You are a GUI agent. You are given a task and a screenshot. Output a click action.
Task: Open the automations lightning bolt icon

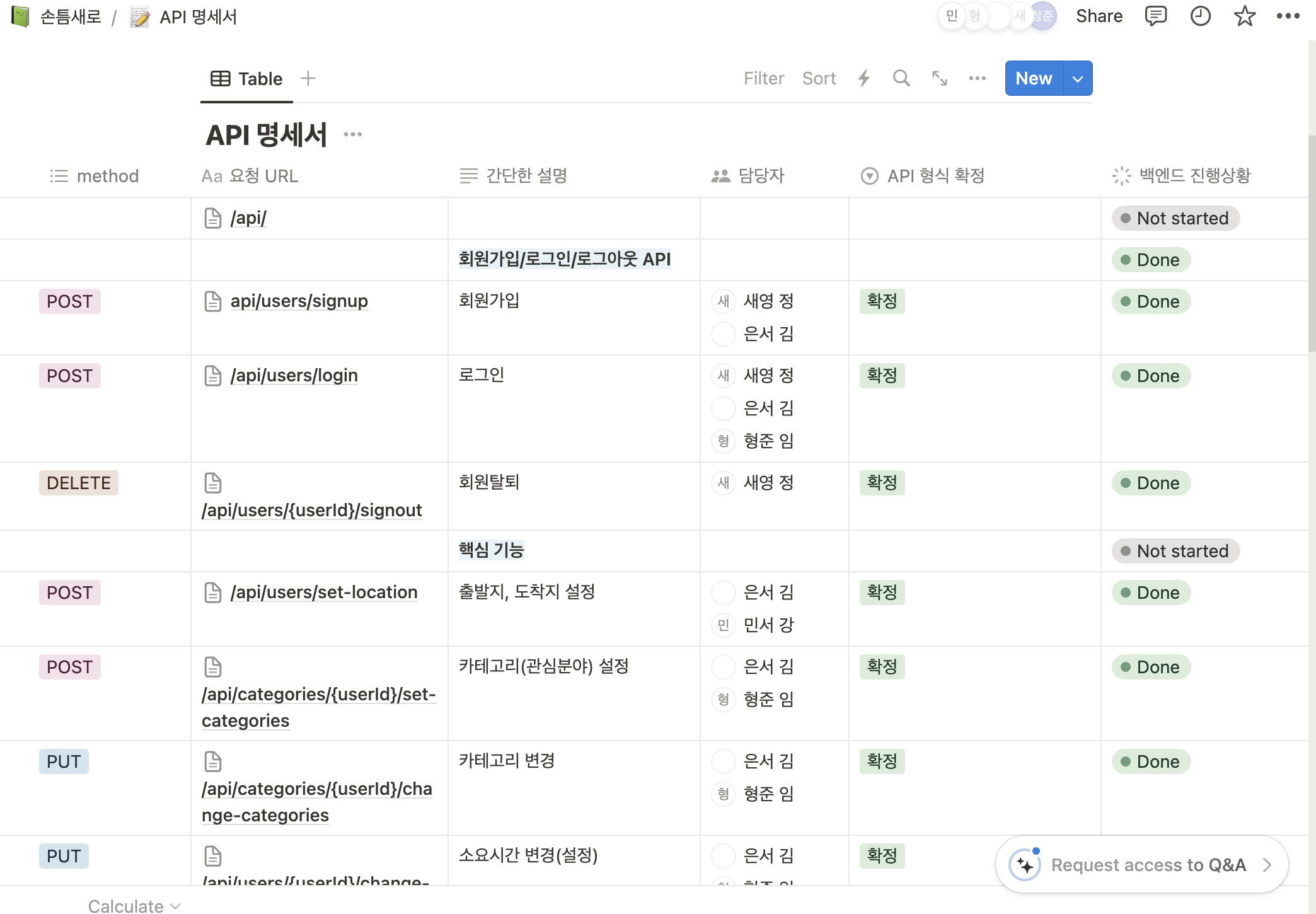864,78
